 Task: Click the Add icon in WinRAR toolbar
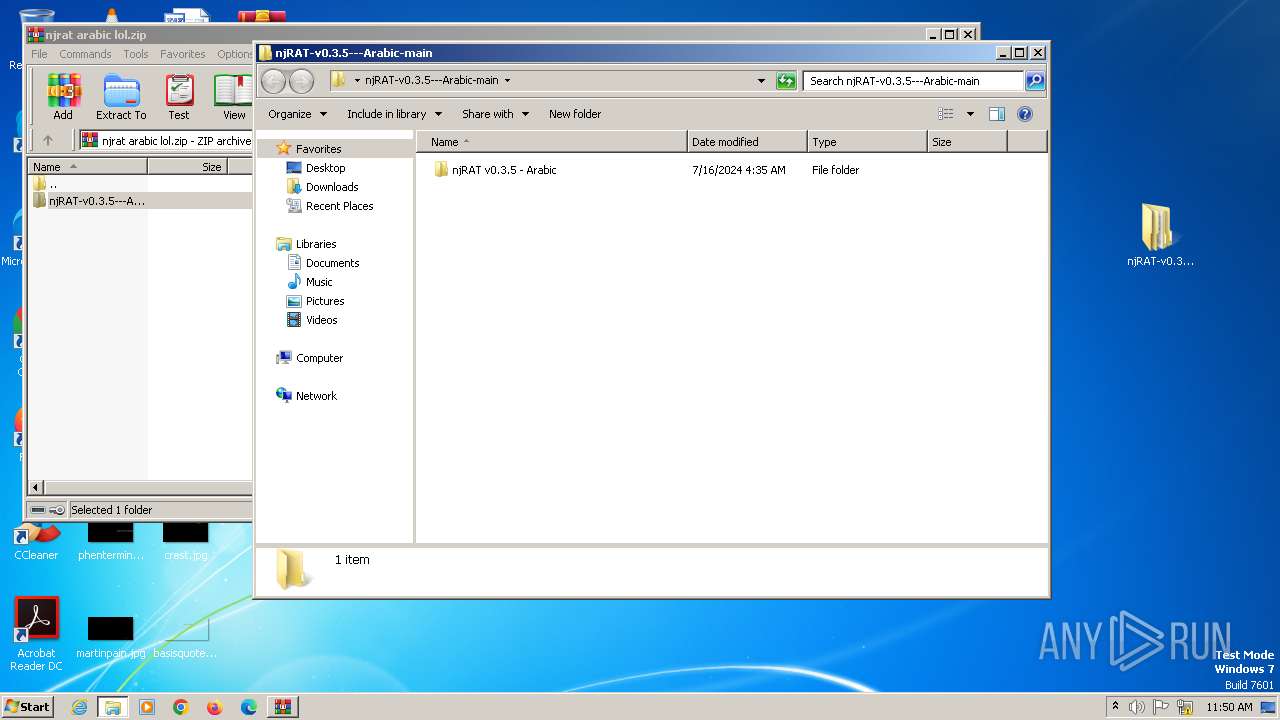63,97
